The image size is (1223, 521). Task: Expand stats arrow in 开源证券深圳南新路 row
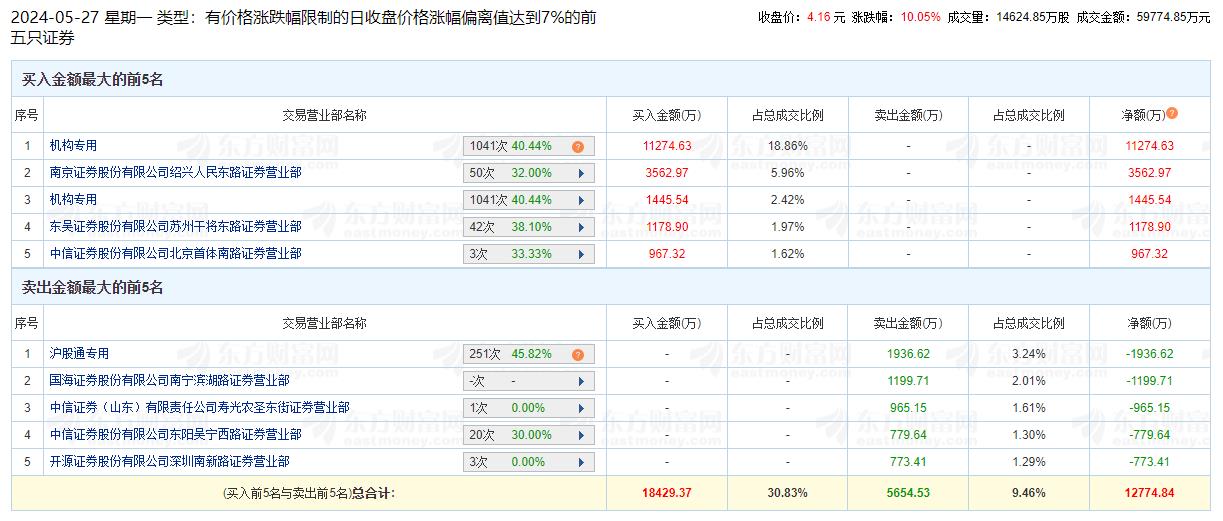coord(581,462)
